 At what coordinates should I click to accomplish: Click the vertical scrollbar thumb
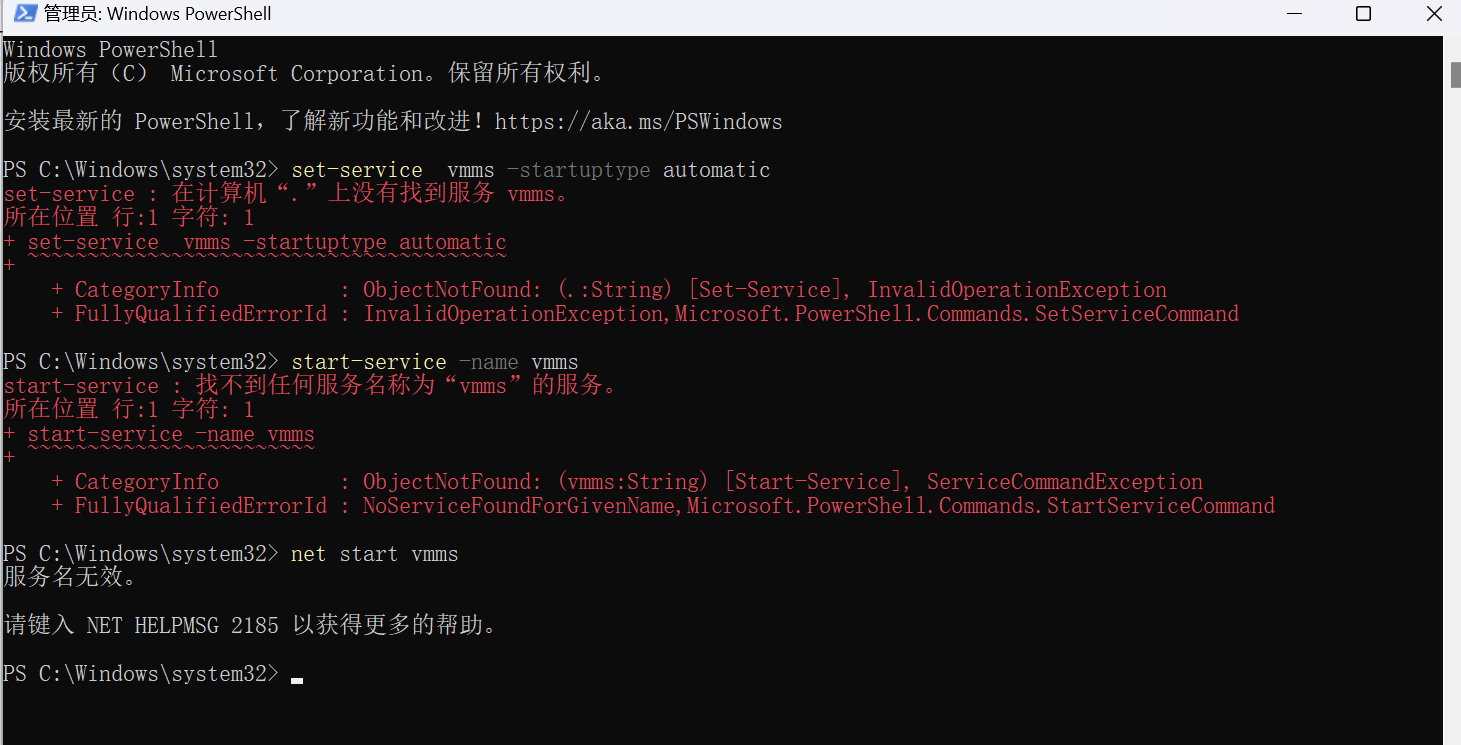(x=1455, y=75)
